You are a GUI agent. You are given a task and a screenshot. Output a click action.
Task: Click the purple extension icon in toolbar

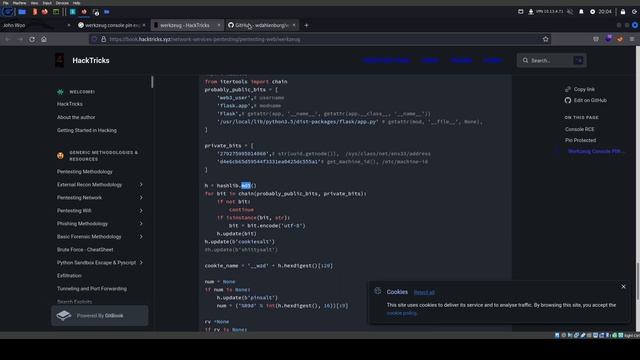(608, 39)
